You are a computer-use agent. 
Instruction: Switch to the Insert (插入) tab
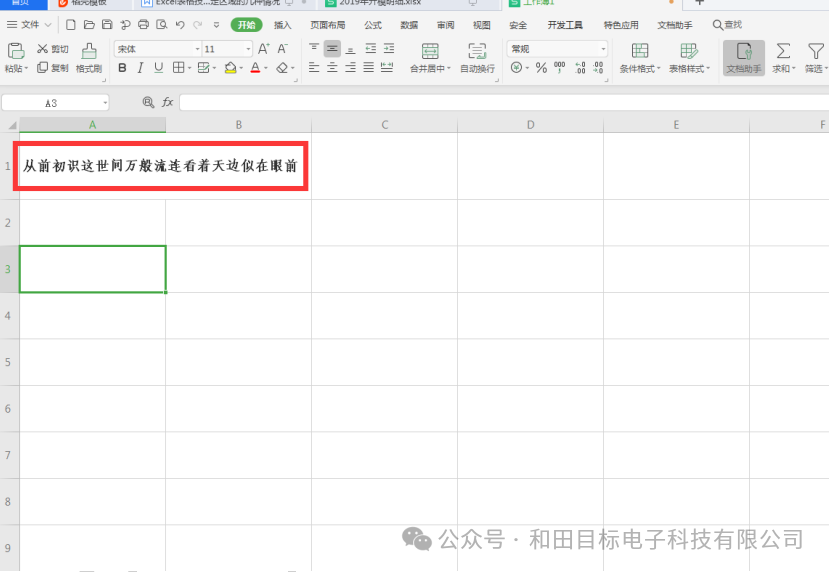(x=283, y=25)
